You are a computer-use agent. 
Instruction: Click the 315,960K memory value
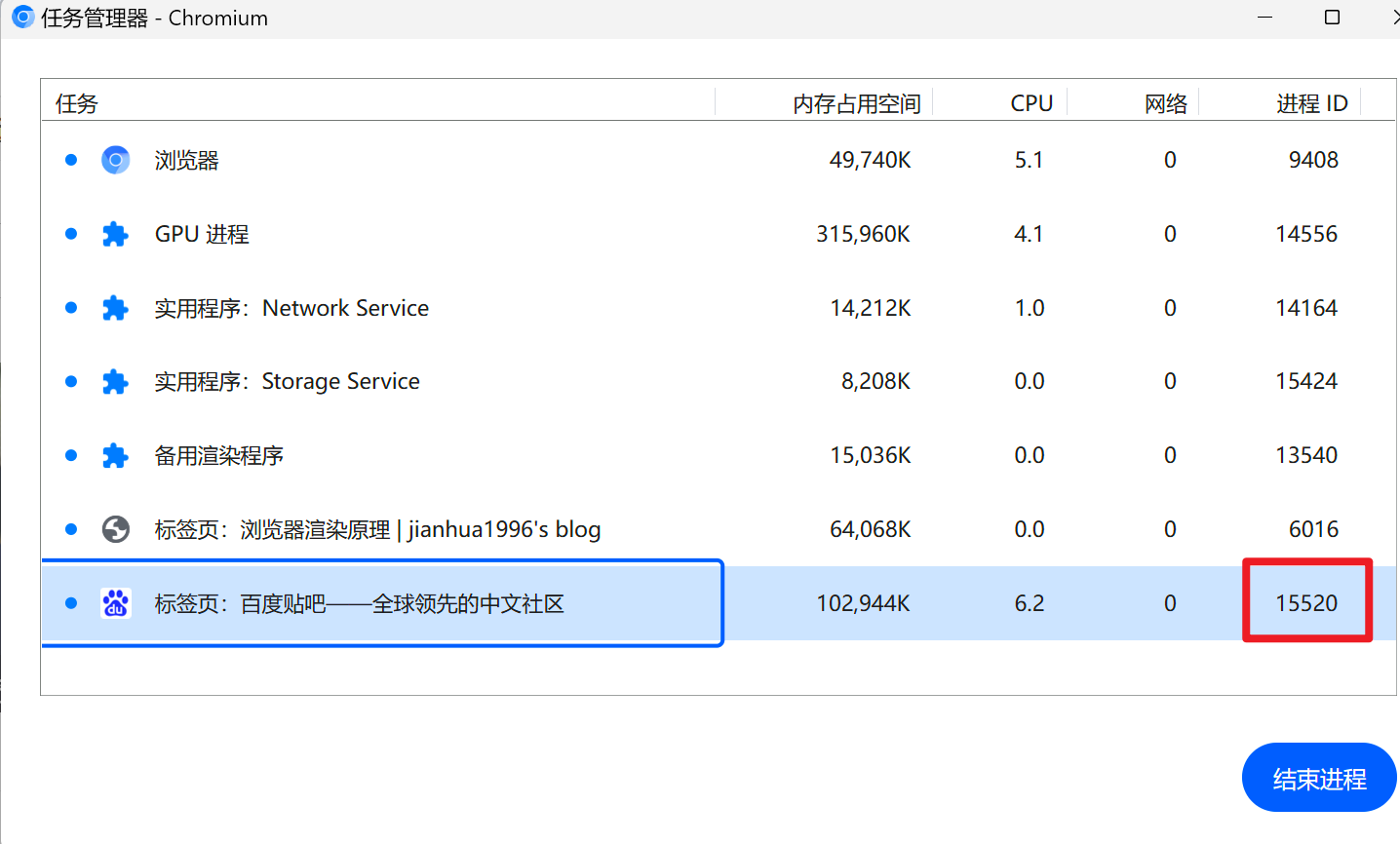tap(863, 234)
